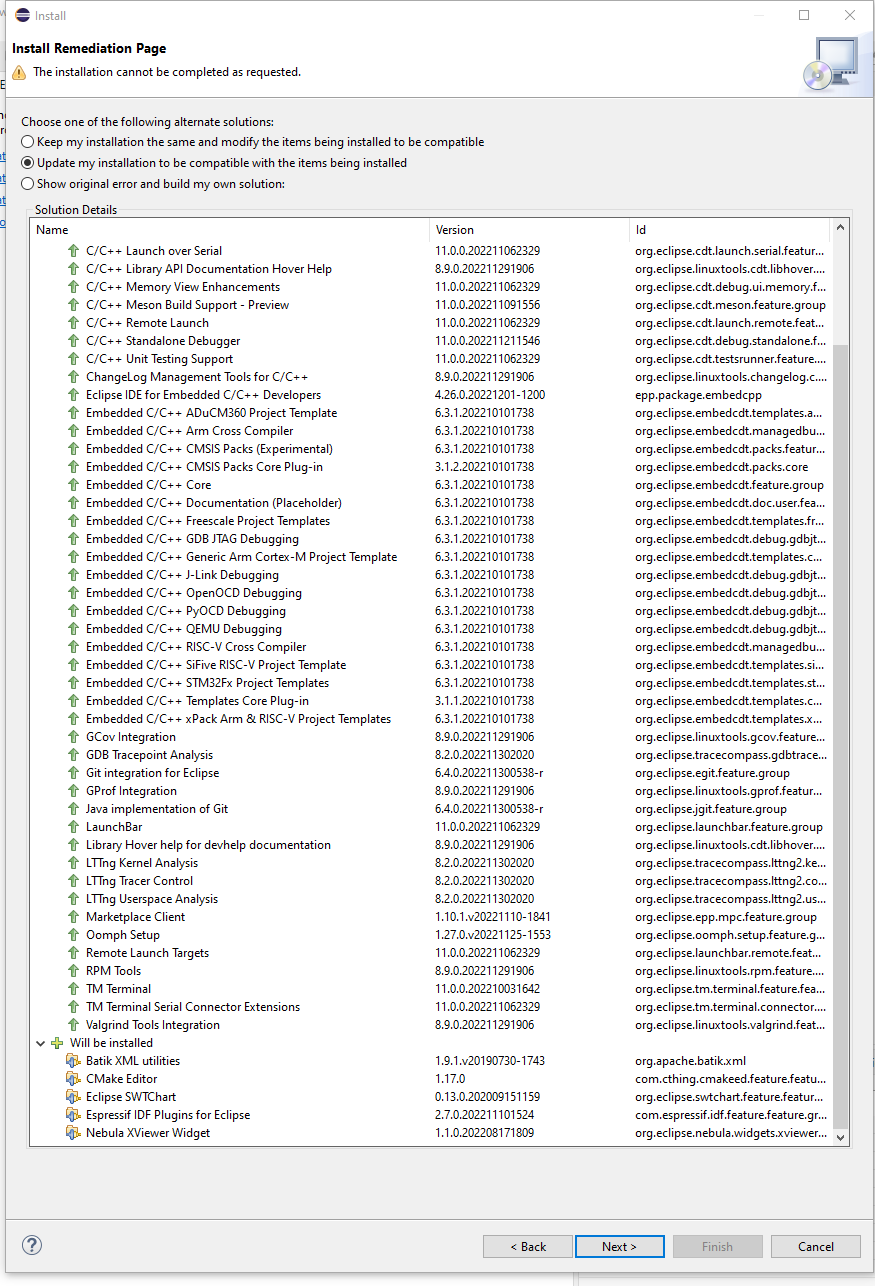This screenshot has width=875, height=1286.
Task: Select 'Keep my installation the same' option
Action: (27, 141)
